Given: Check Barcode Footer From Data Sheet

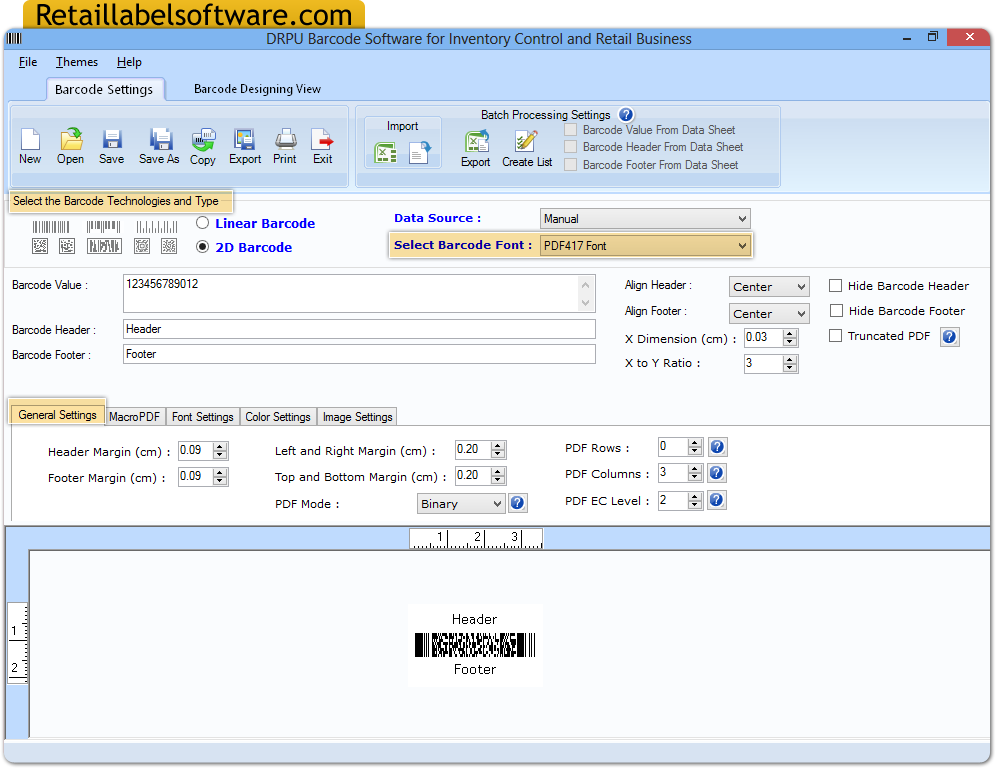Looking at the screenshot, I should click(x=570, y=165).
